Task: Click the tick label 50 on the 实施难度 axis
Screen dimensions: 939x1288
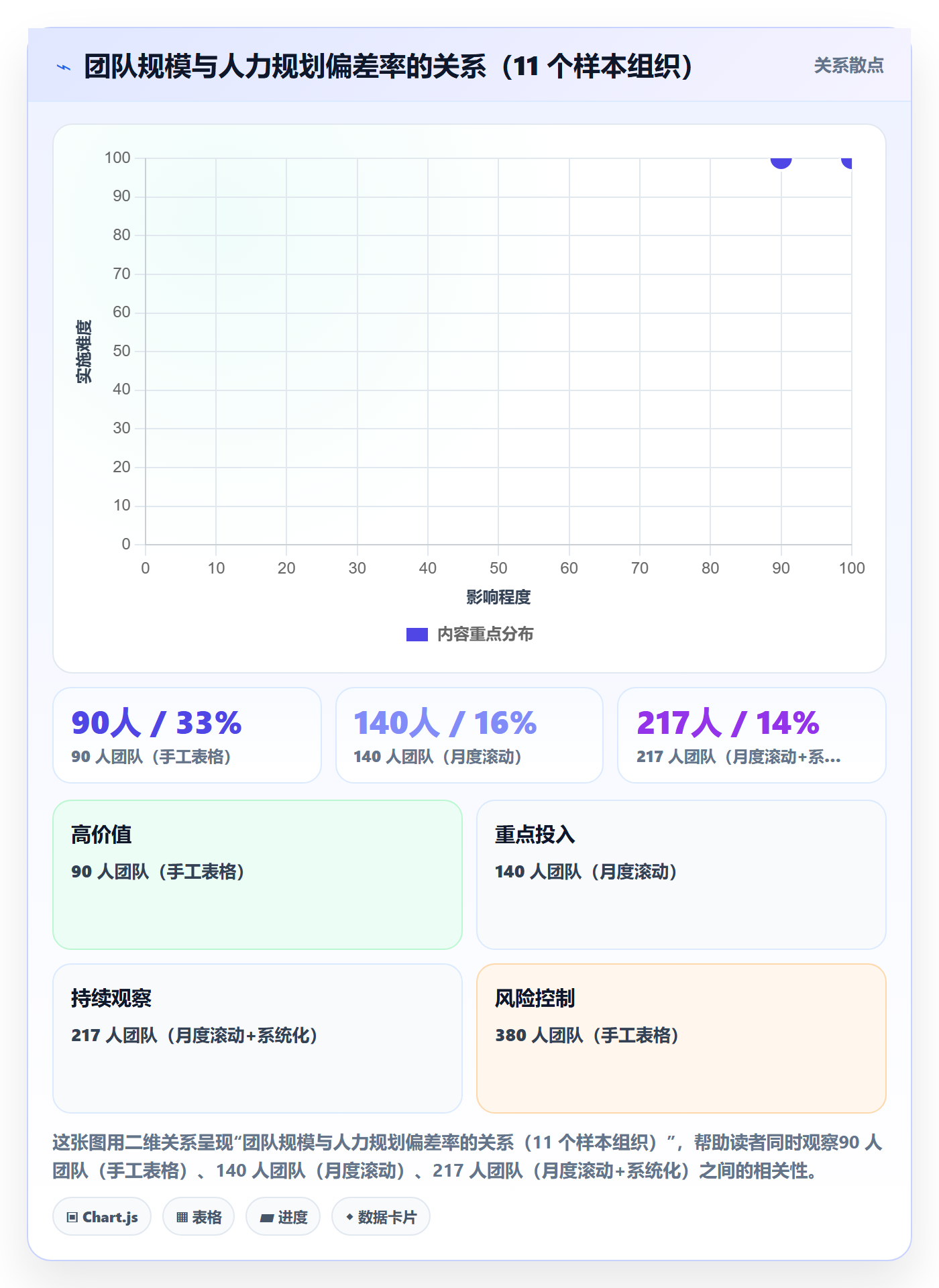Action: pyautogui.click(x=121, y=351)
